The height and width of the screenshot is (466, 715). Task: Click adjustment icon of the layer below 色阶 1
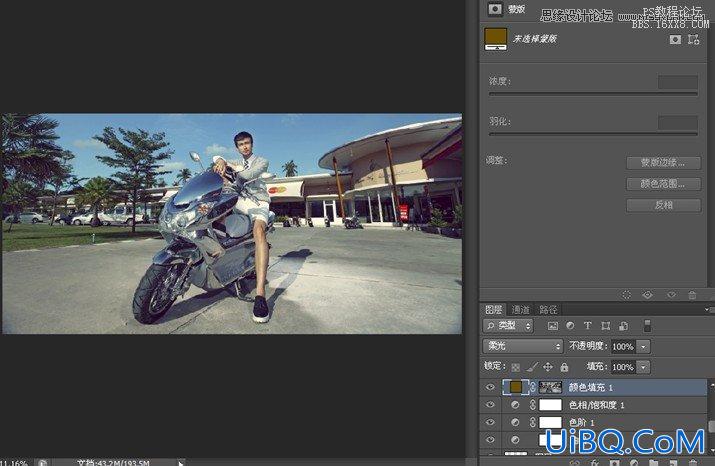(515, 440)
